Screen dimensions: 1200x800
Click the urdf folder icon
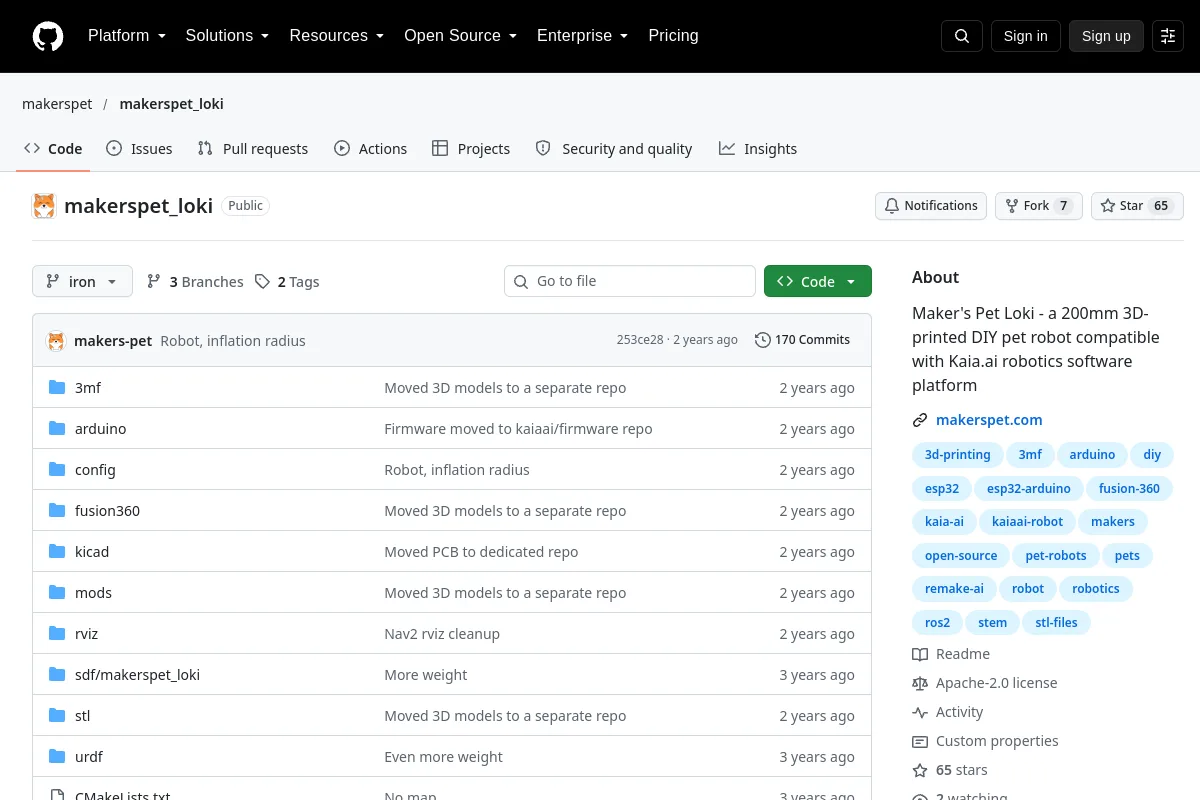(57, 757)
